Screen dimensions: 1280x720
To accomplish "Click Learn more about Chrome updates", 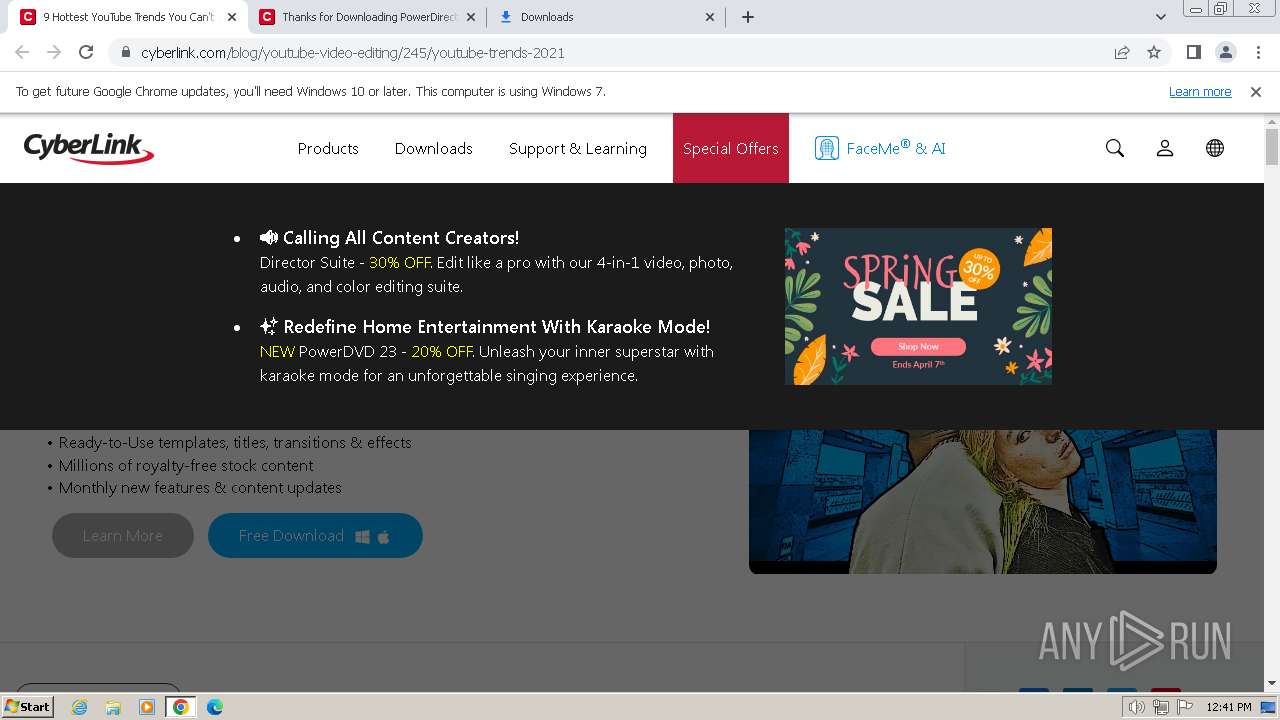I will (x=1200, y=91).
